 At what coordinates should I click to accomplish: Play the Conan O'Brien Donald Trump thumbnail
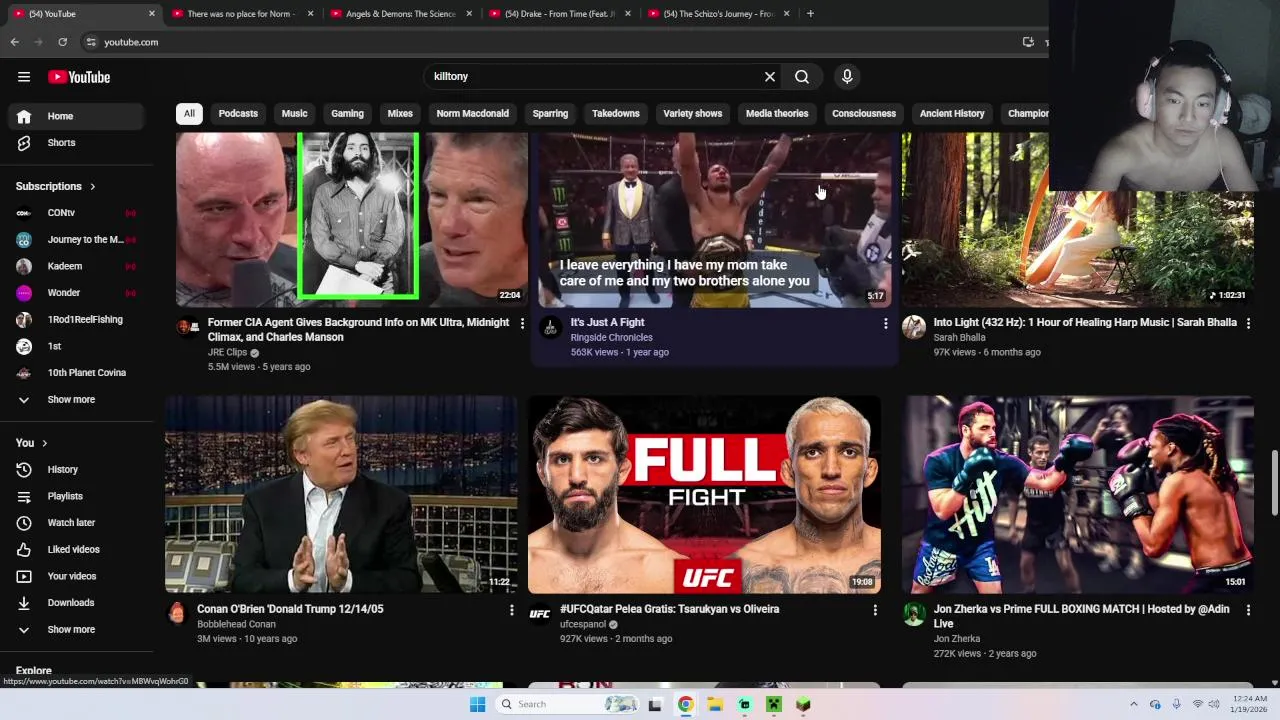(341, 495)
